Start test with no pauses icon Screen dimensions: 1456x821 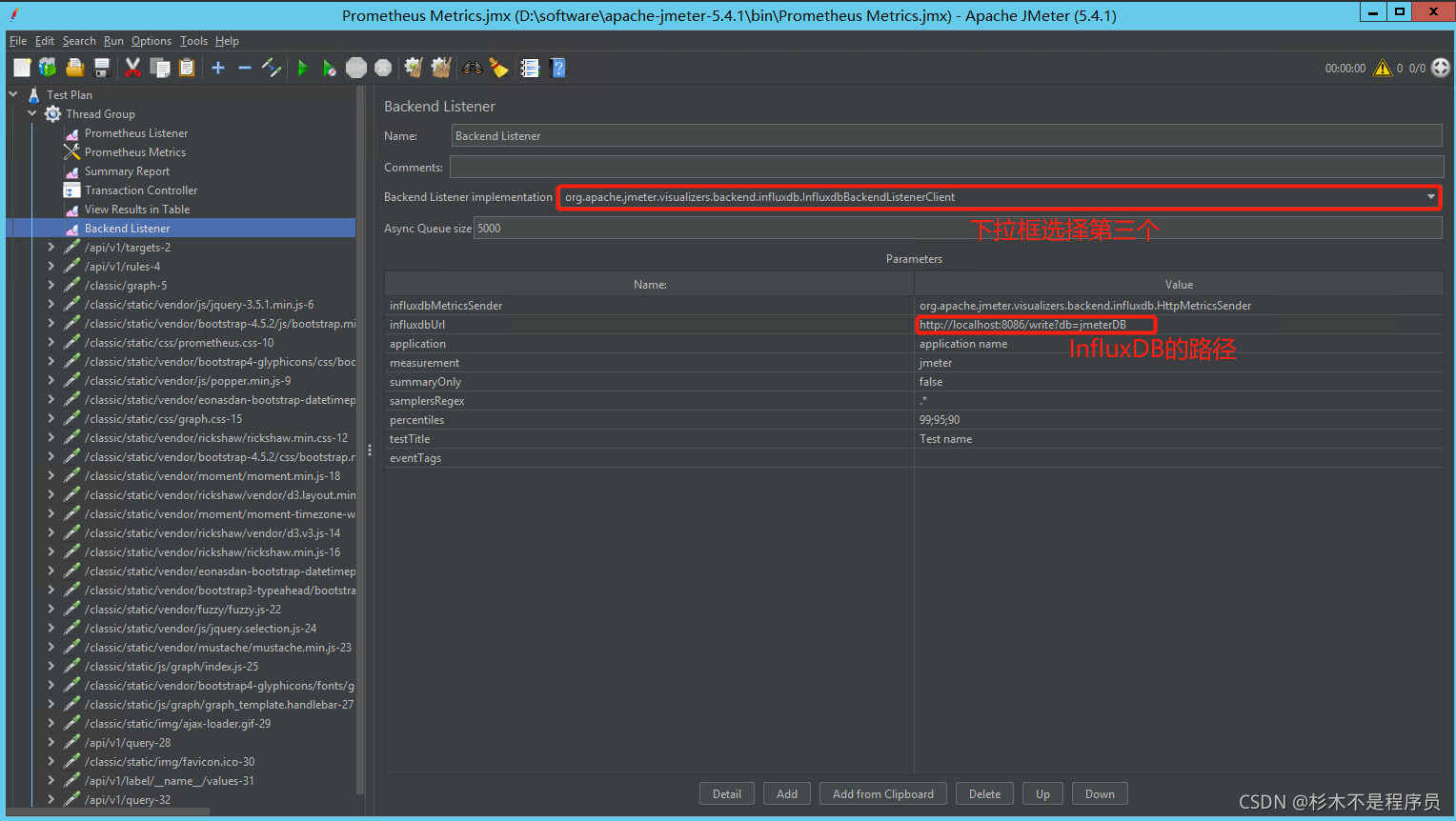[329, 68]
